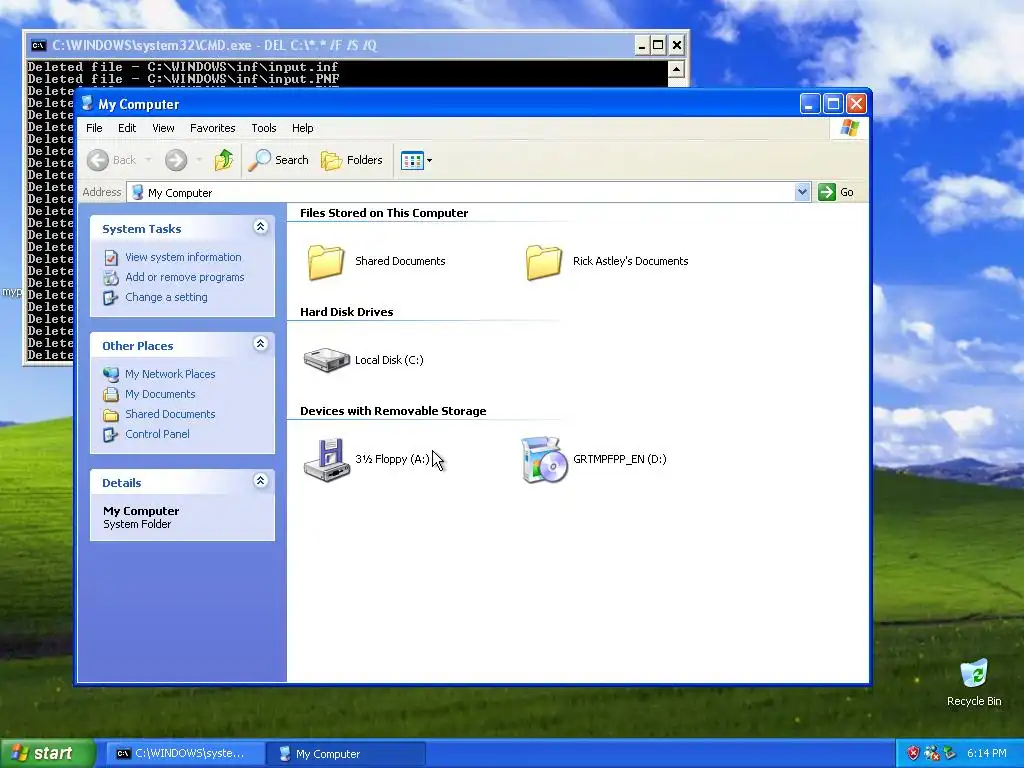Click the CMD window title bar icon

pyautogui.click(x=39, y=45)
